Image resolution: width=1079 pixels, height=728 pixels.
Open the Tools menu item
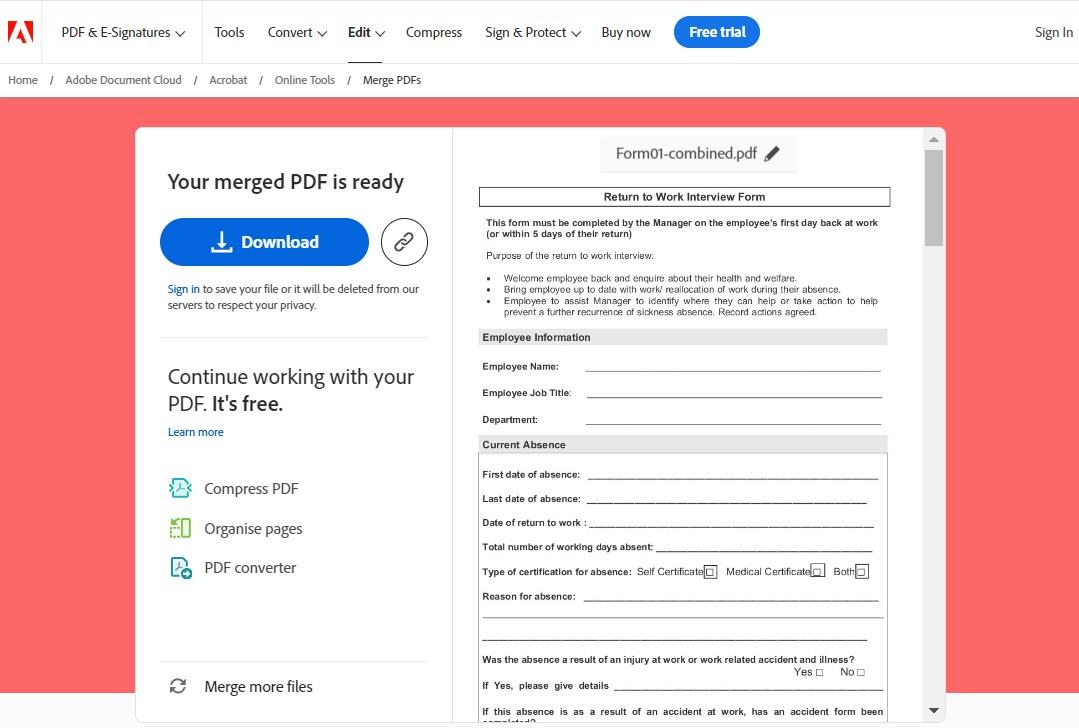229,32
